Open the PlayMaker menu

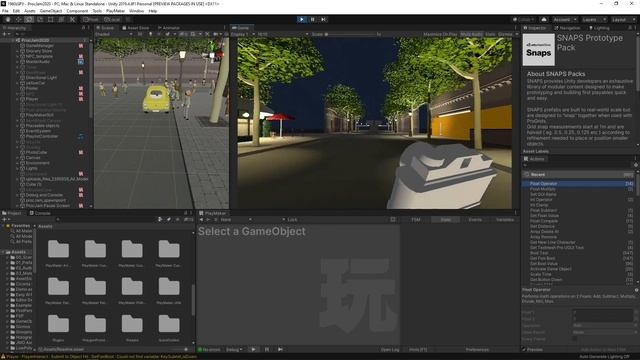tap(115, 11)
